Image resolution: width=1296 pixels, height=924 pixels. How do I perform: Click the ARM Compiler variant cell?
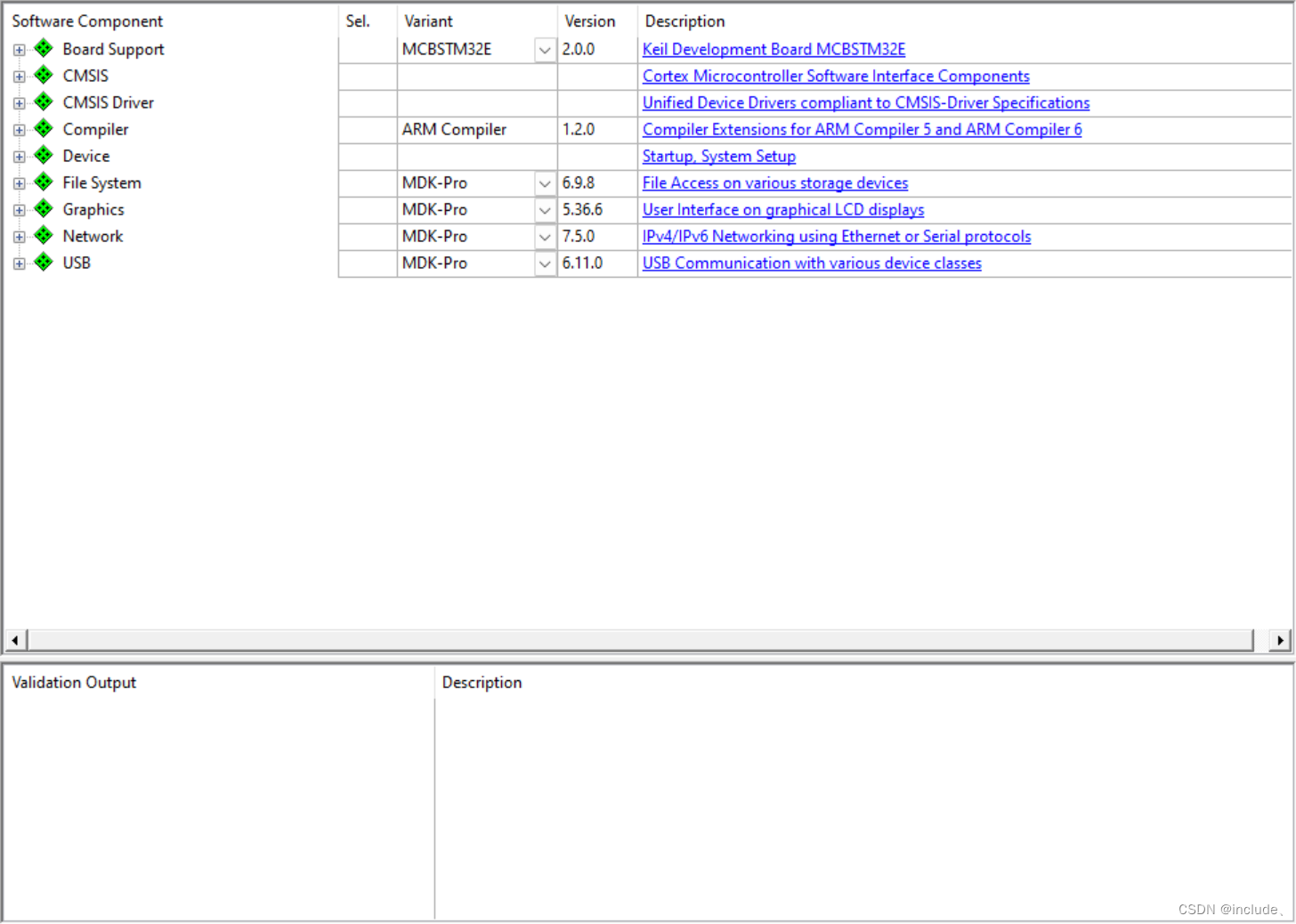(477, 129)
